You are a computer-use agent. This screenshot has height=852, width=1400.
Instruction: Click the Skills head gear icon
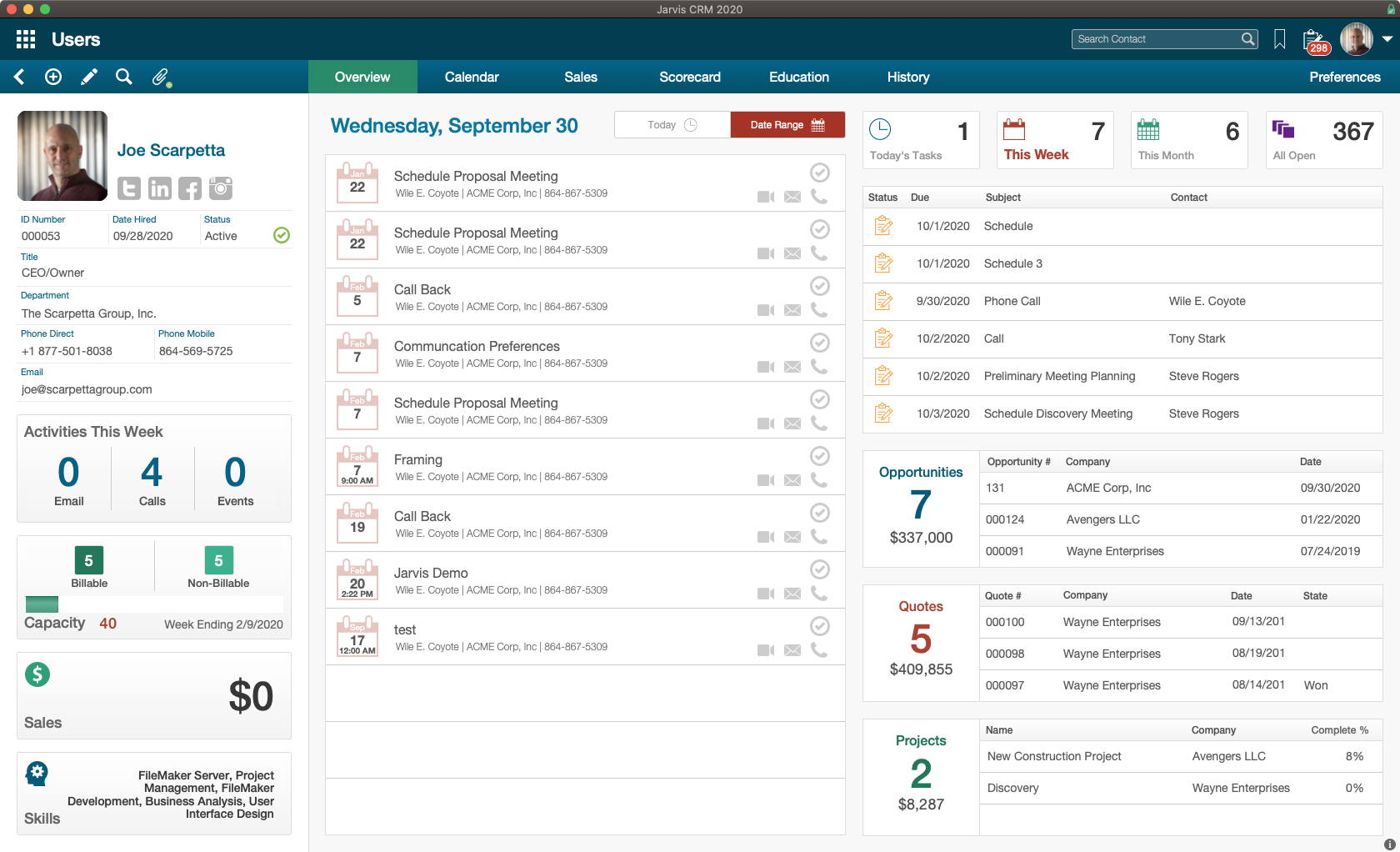[37, 773]
